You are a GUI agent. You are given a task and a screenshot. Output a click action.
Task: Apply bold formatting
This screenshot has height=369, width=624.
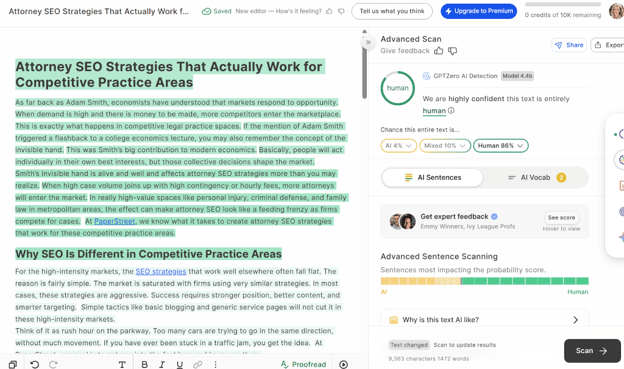point(144,364)
